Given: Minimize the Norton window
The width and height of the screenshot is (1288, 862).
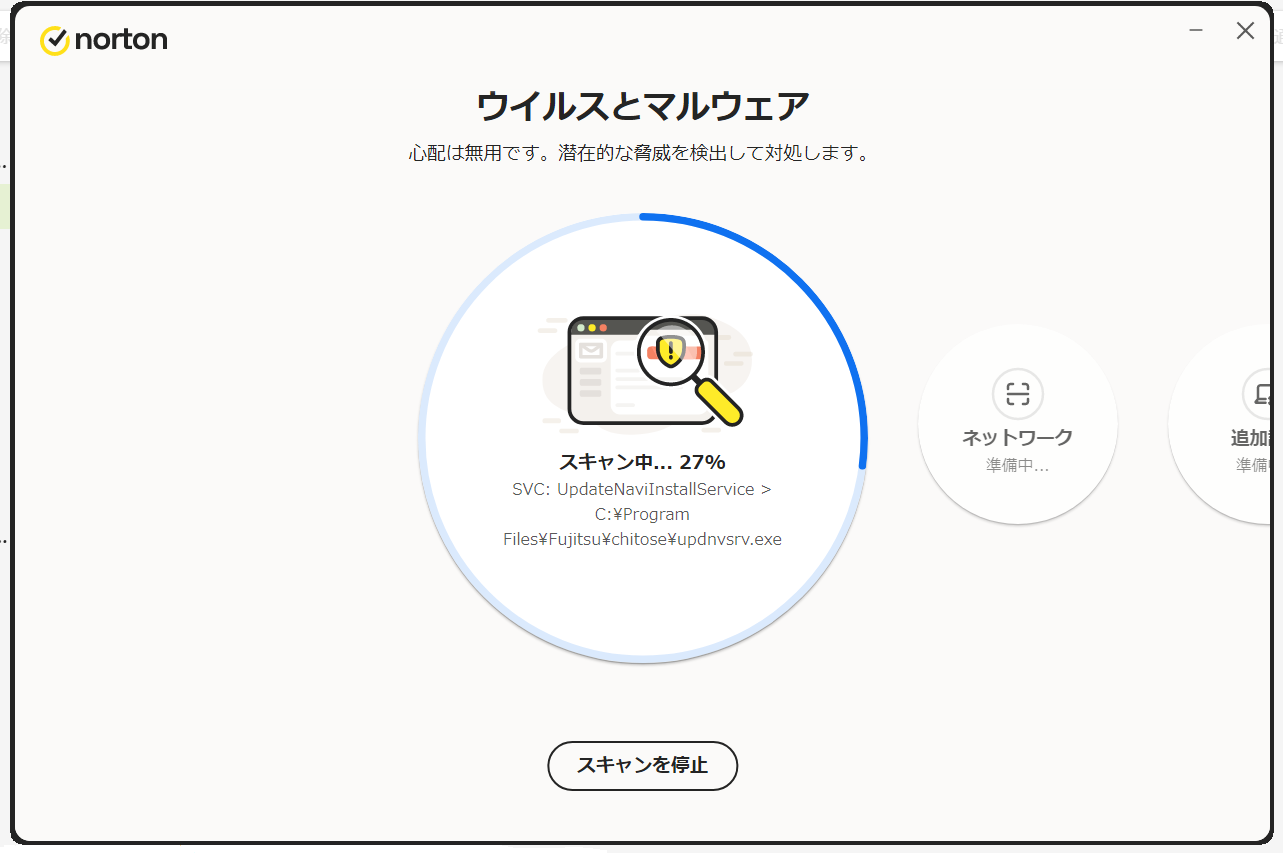Looking at the screenshot, I should pyautogui.click(x=1195, y=31).
